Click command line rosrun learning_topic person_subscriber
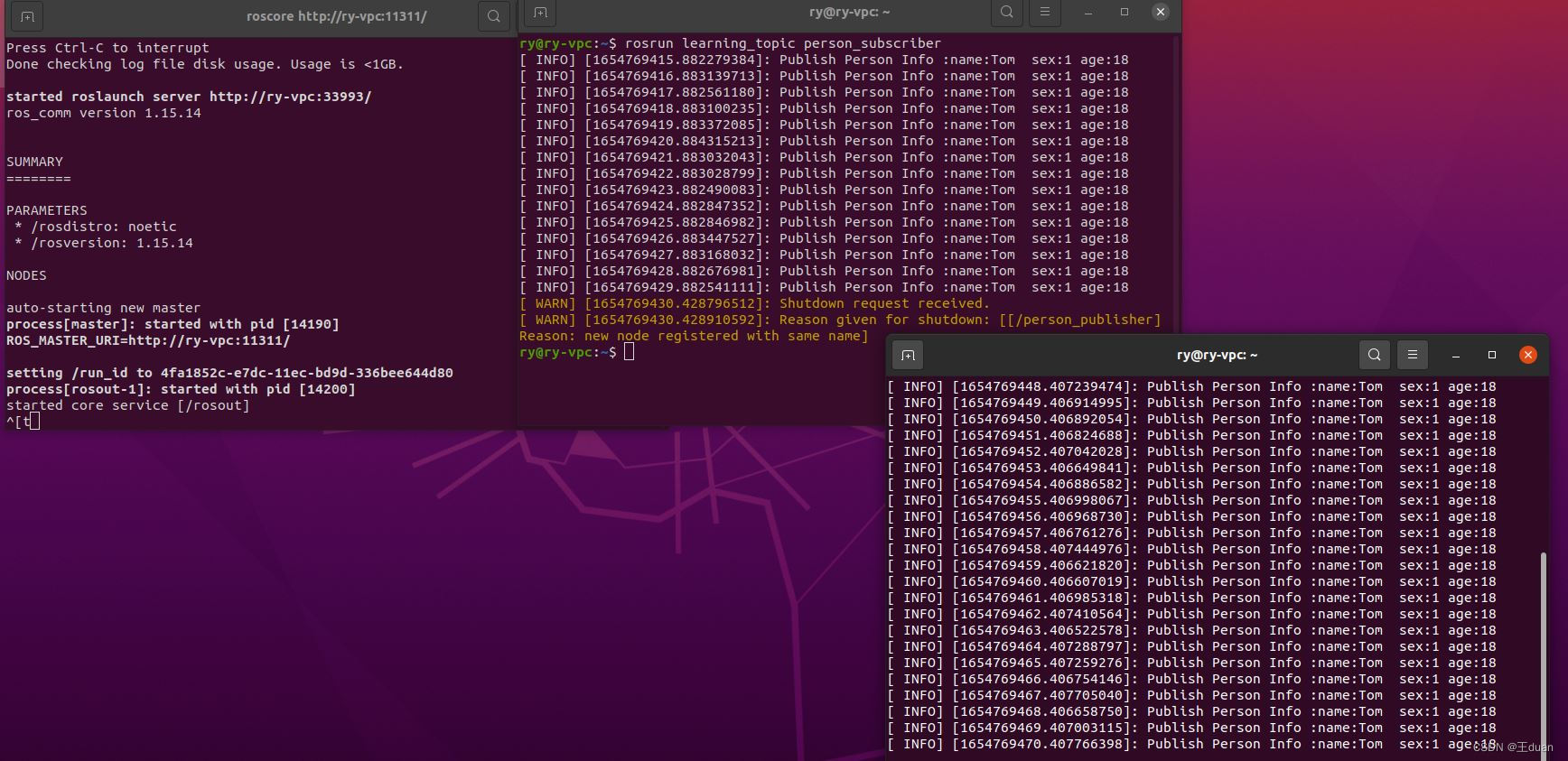This screenshot has width=1568, height=761. click(x=782, y=43)
